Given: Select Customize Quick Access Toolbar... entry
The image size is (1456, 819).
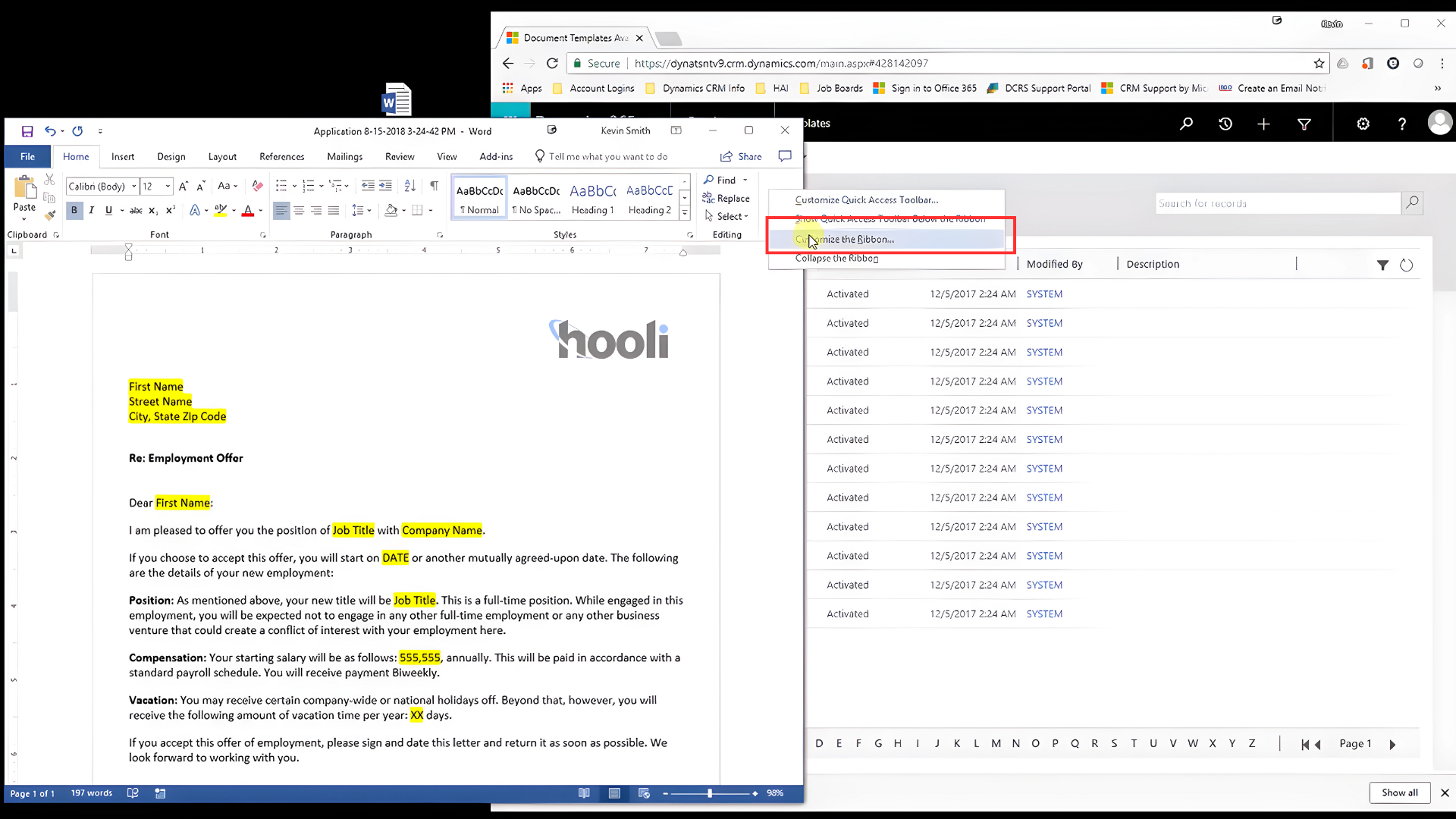Looking at the screenshot, I should point(887,200).
